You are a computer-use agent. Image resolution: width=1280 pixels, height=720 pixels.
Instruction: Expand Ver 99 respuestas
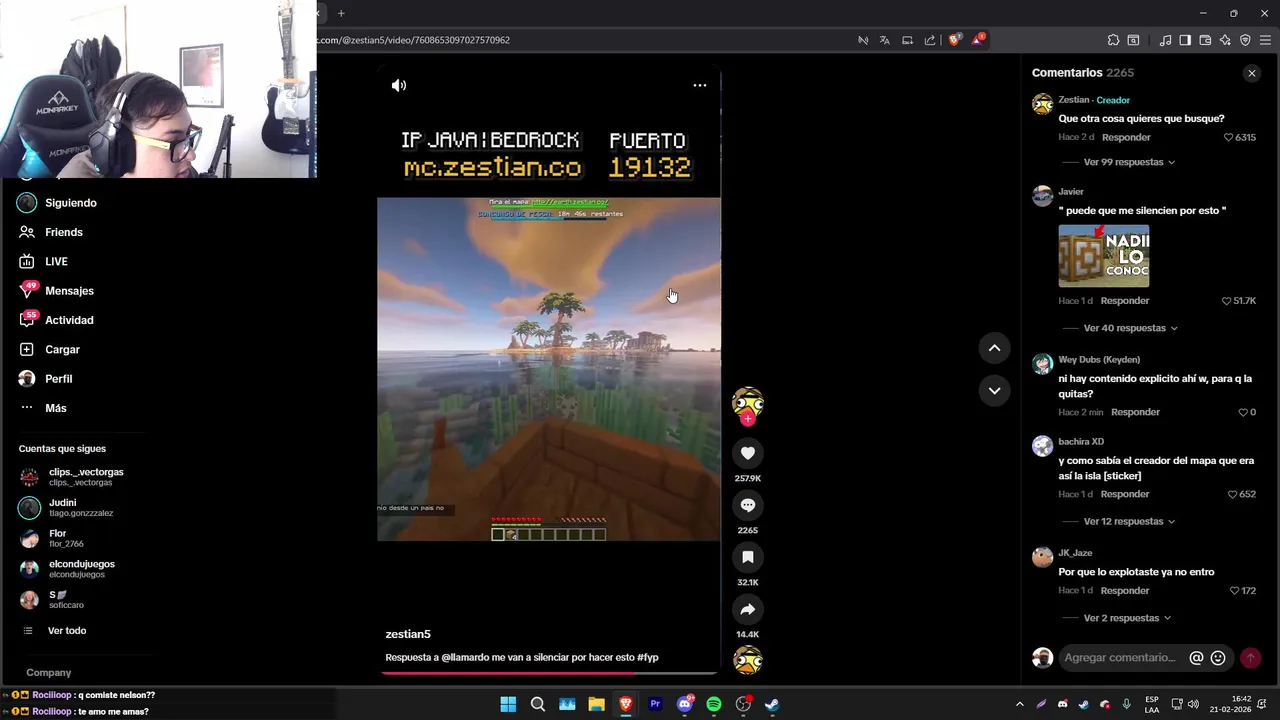tap(1129, 162)
